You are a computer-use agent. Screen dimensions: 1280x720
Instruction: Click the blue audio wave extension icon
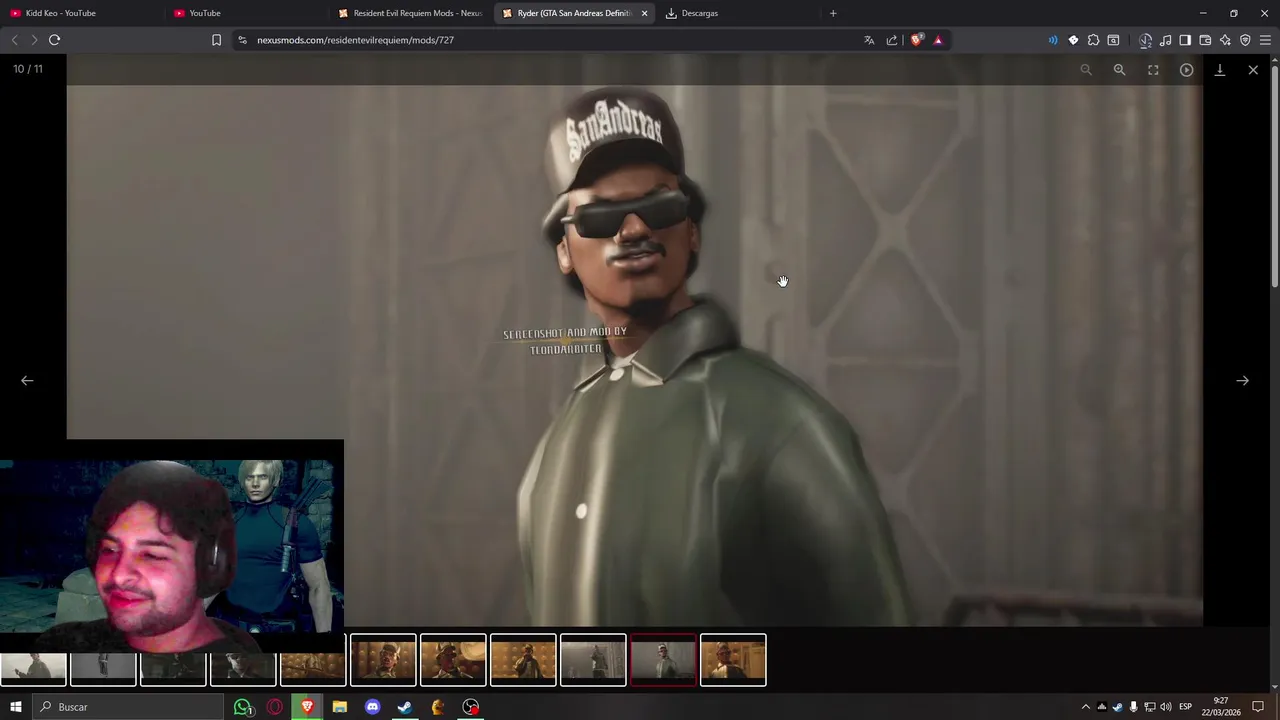pos(1053,40)
